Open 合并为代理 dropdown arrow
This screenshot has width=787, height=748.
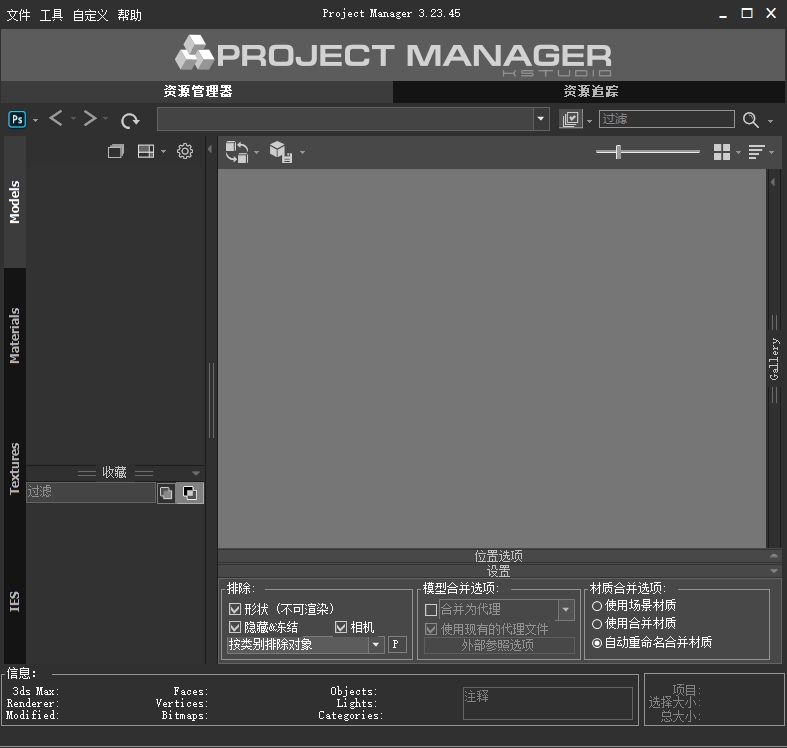pos(566,610)
